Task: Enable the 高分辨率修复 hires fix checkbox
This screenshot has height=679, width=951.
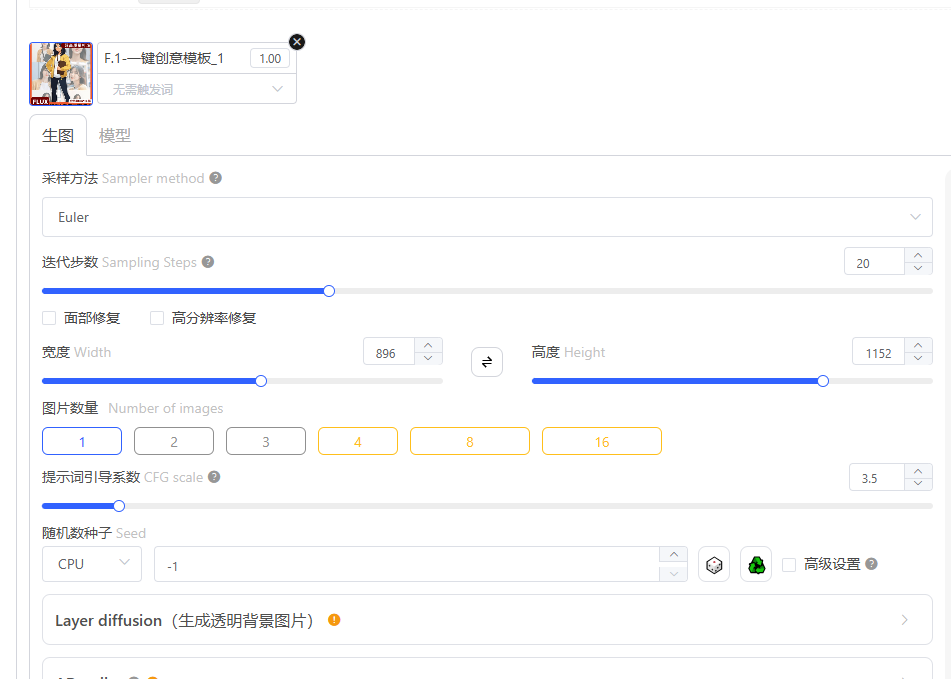Action: pos(156,317)
